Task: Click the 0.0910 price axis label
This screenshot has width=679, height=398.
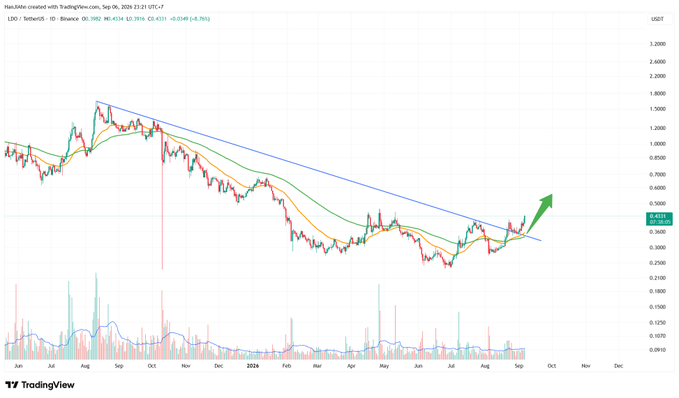Action: coord(657,349)
